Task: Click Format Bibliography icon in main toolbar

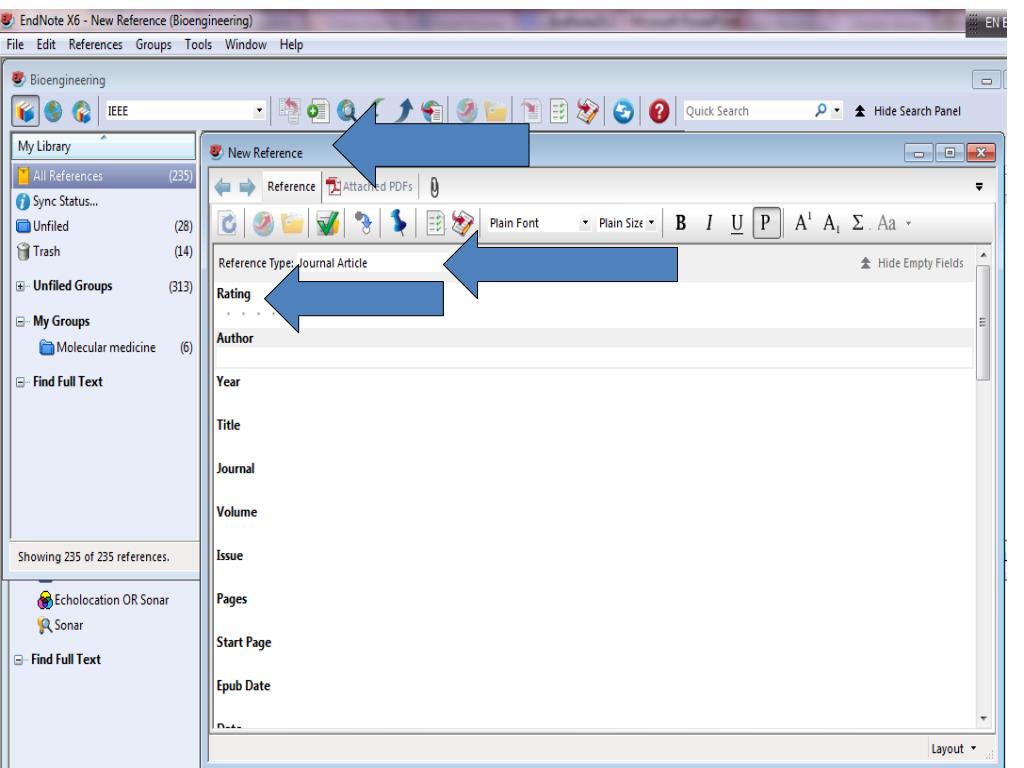Action: [559, 111]
